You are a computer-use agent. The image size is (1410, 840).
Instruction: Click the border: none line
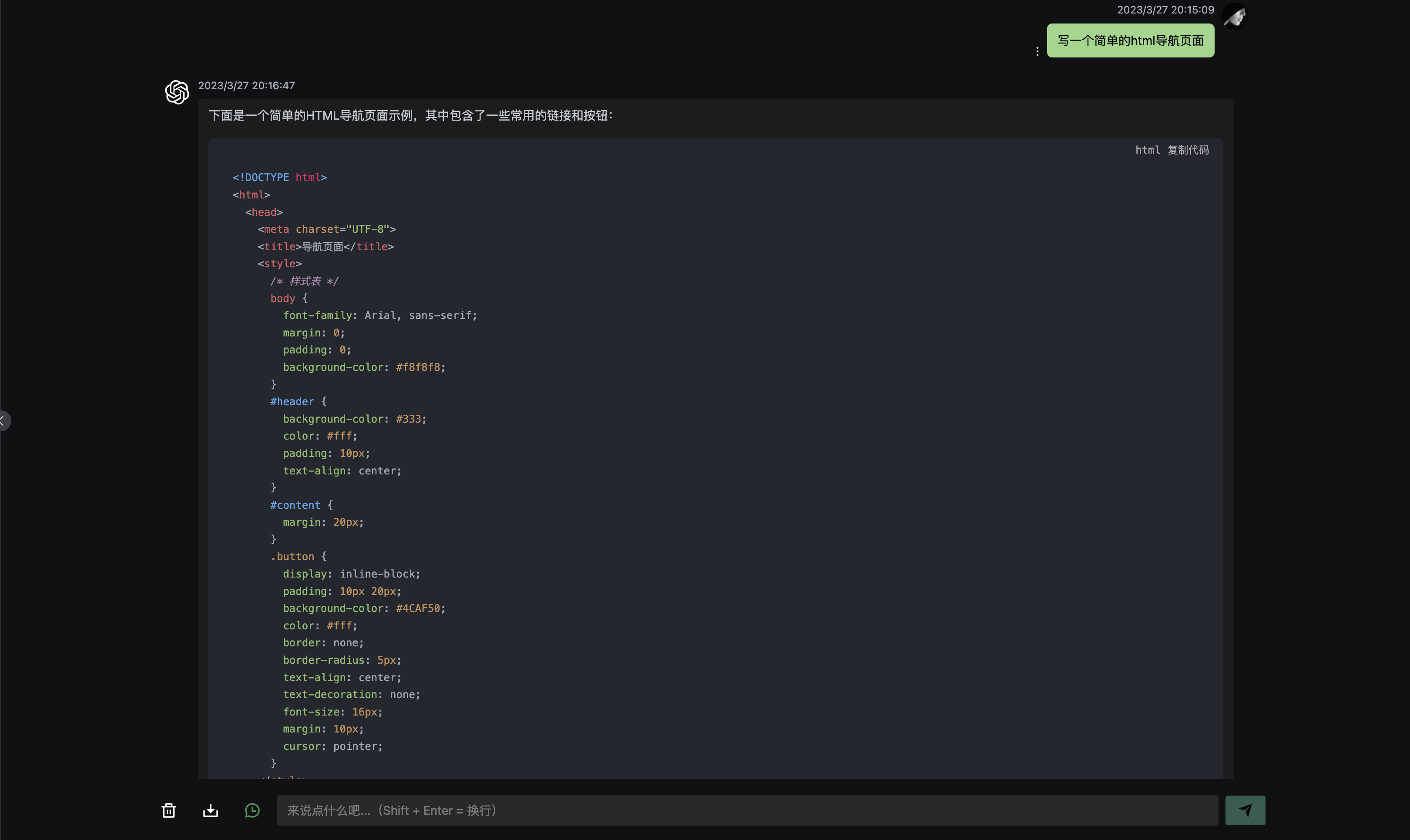coord(323,642)
